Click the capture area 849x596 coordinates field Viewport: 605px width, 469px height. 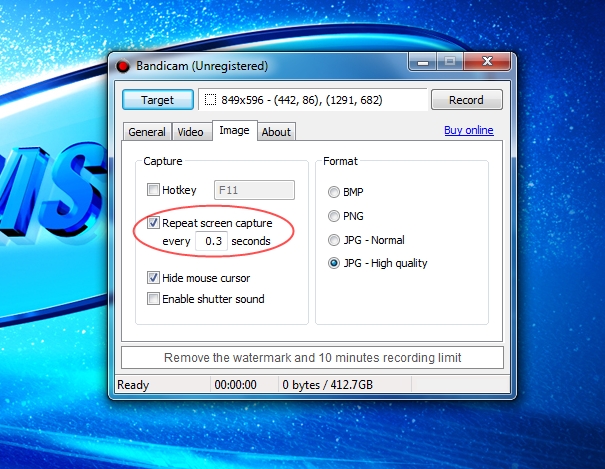click(313, 100)
